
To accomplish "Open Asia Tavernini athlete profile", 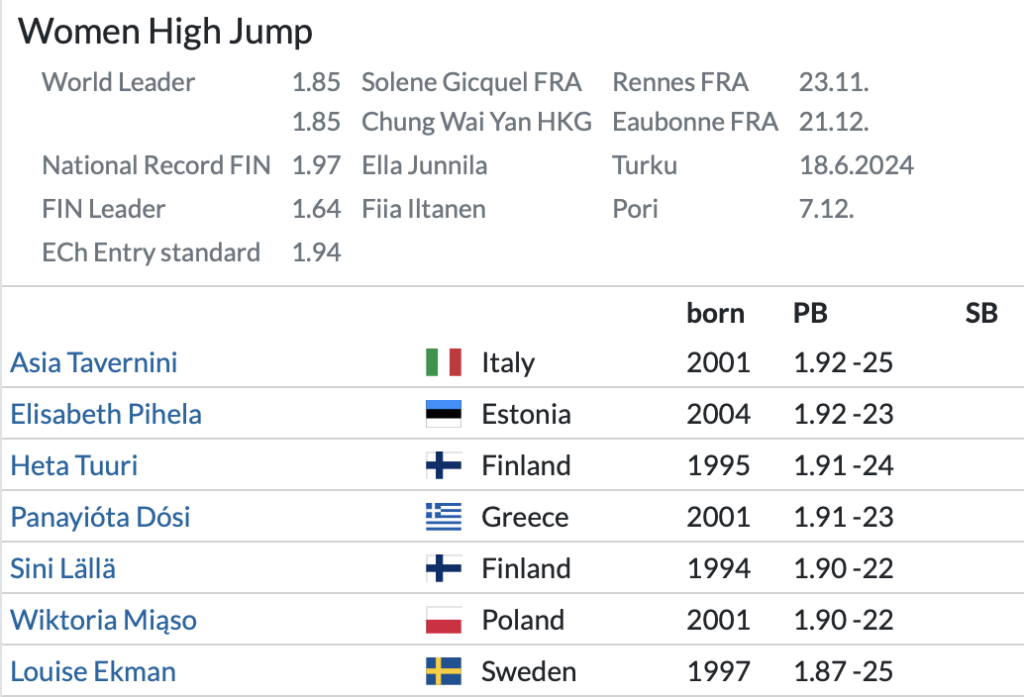I will [x=94, y=362].
